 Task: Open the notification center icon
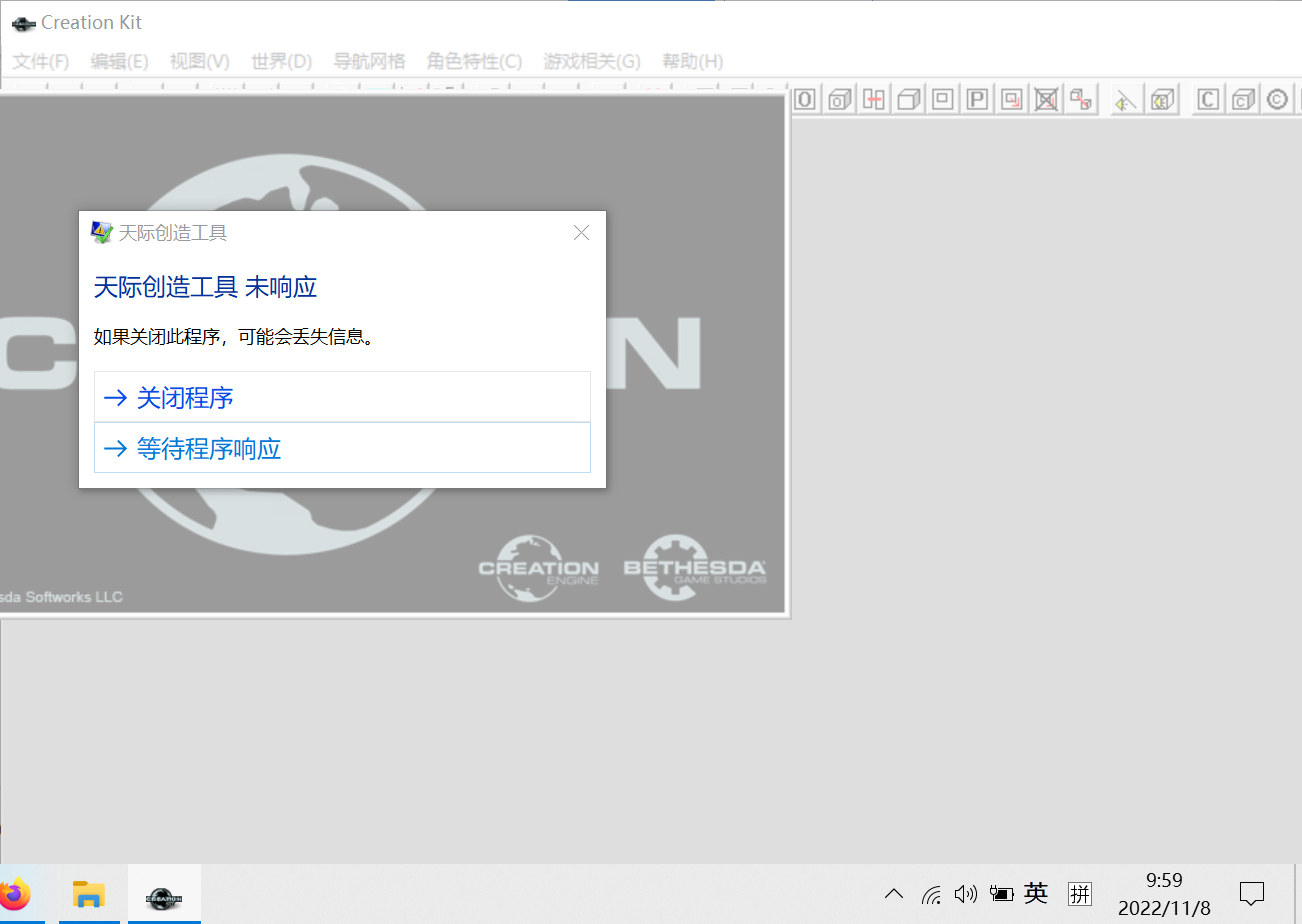coord(1252,894)
